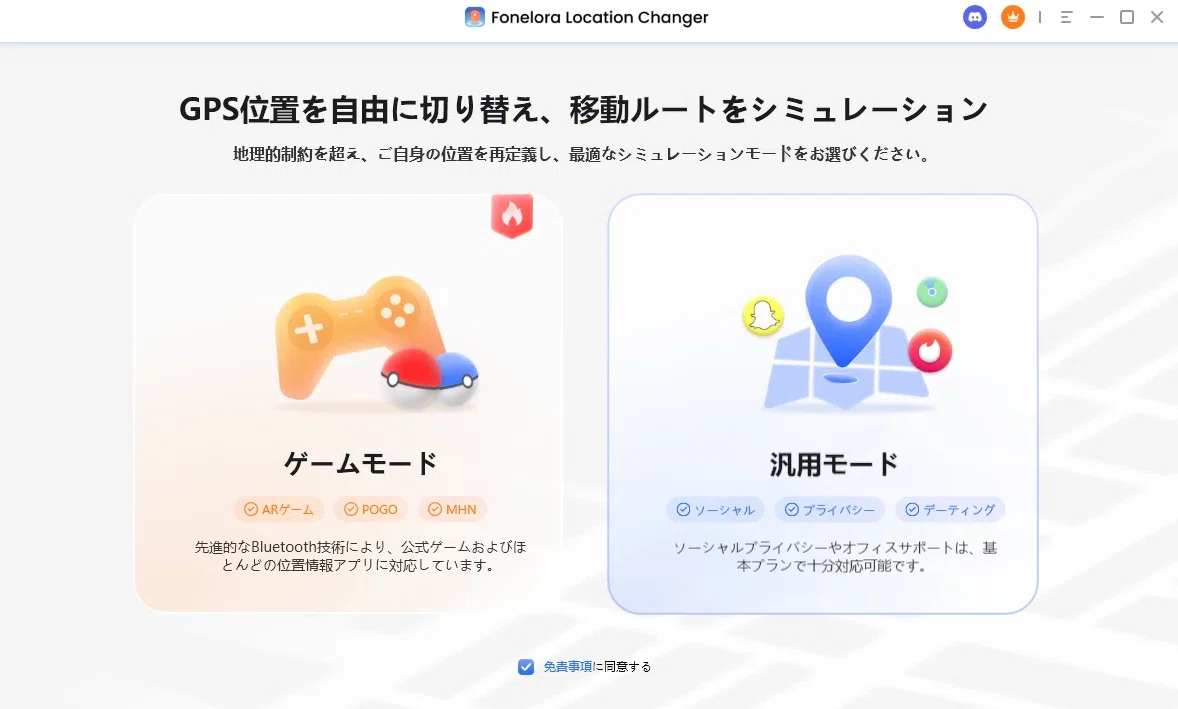Select the ゲームモード card title
The height and width of the screenshot is (709, 1178).
click(361, 463)
